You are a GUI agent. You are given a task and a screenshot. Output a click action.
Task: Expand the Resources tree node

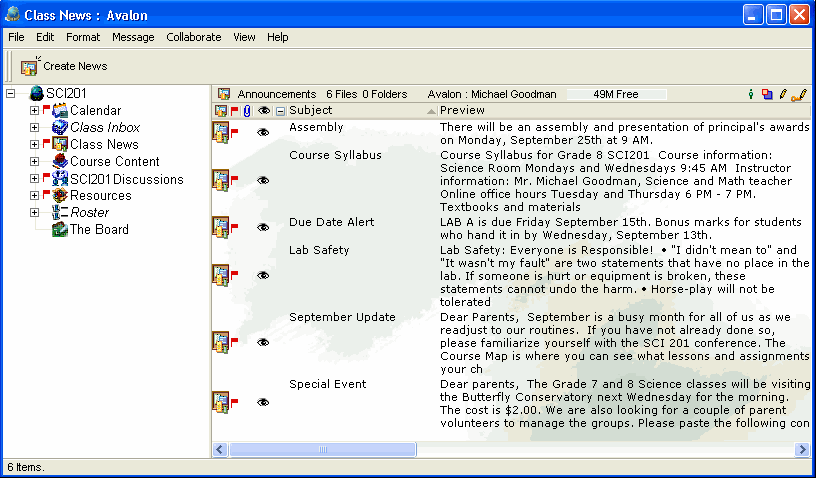pyautogui.click(x=34, y=196)
